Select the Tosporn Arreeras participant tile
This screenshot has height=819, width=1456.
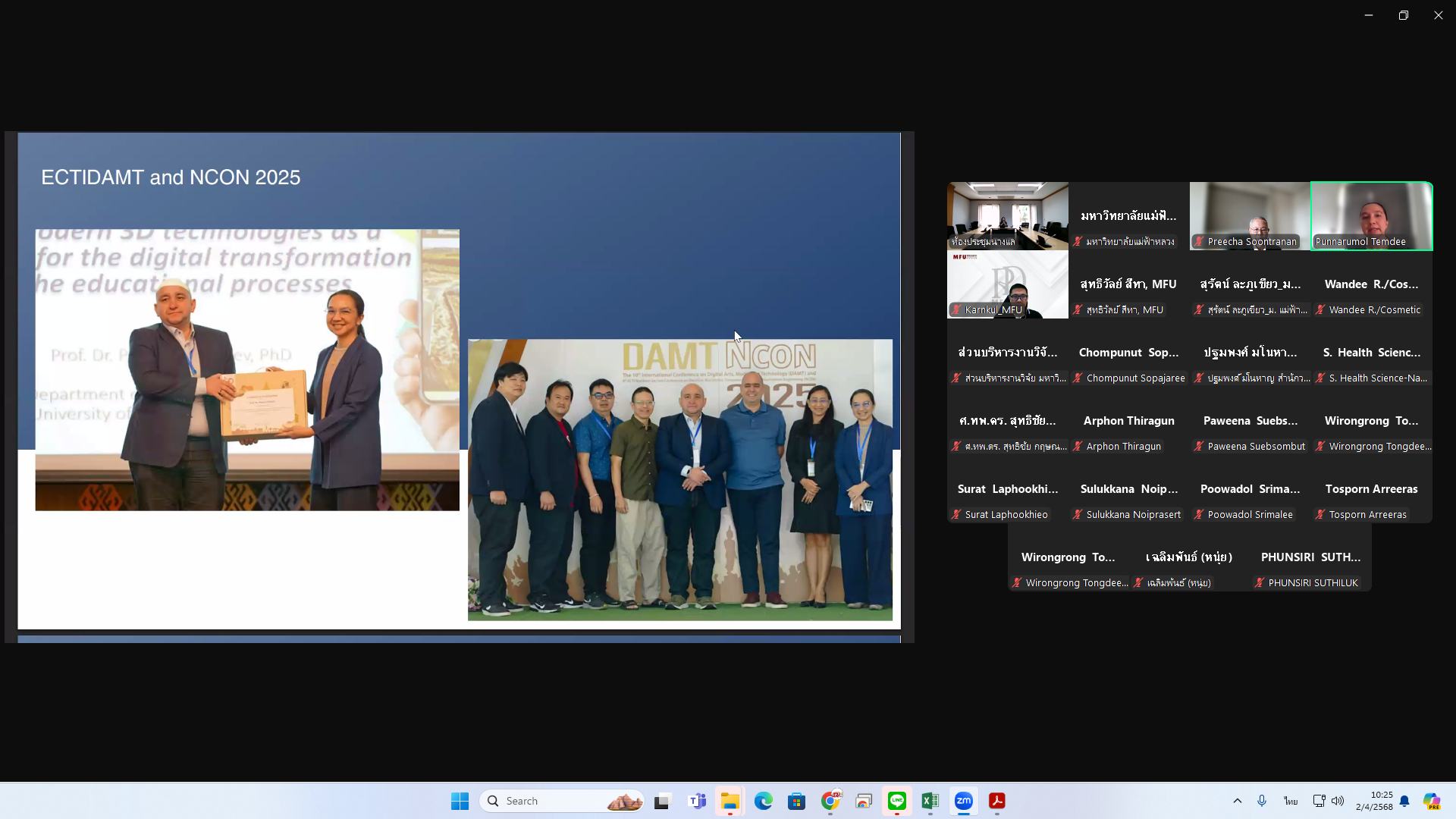click(1372, 489)
